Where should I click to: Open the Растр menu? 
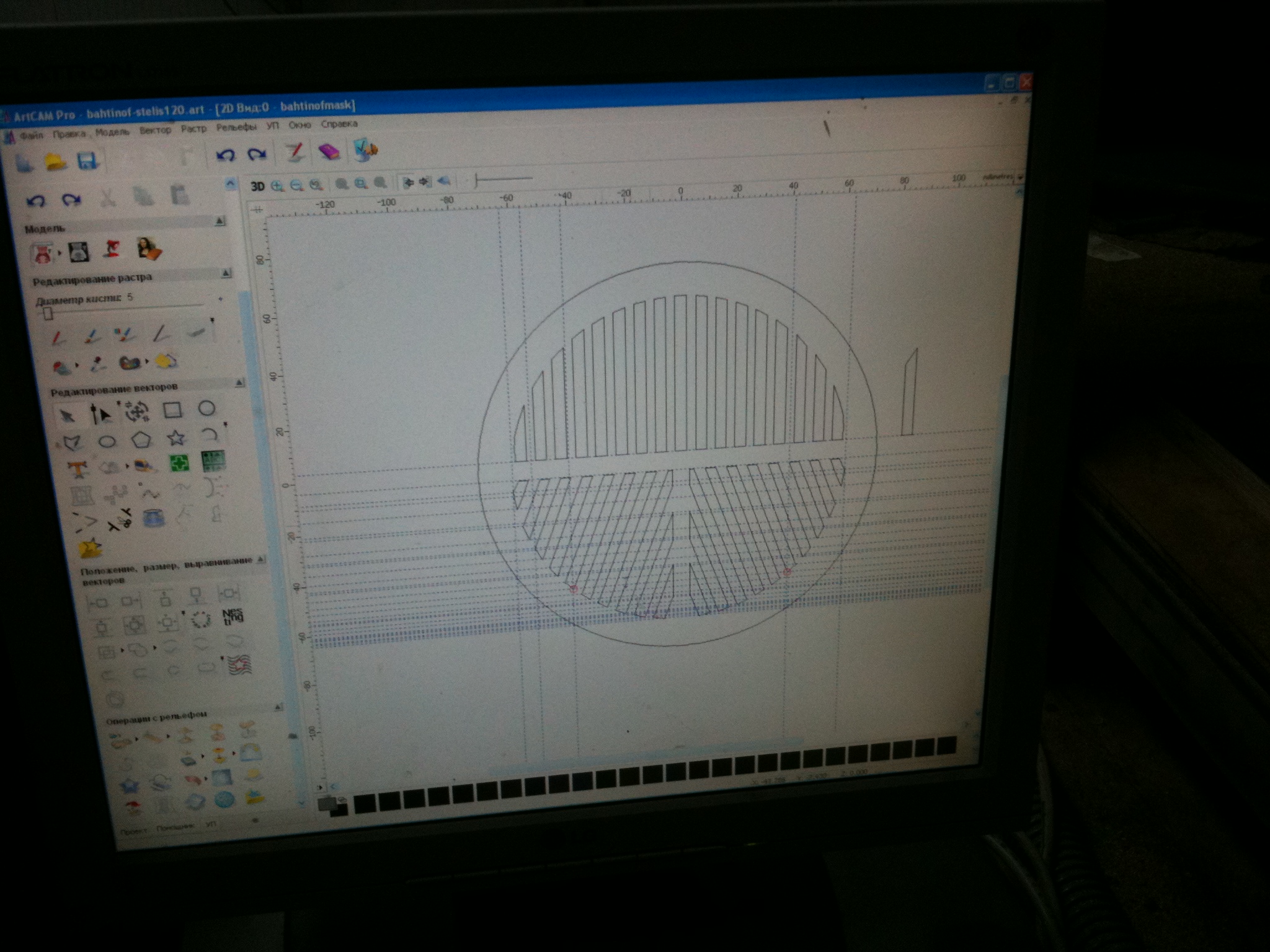pyautogui.click(x=193, y=129)
